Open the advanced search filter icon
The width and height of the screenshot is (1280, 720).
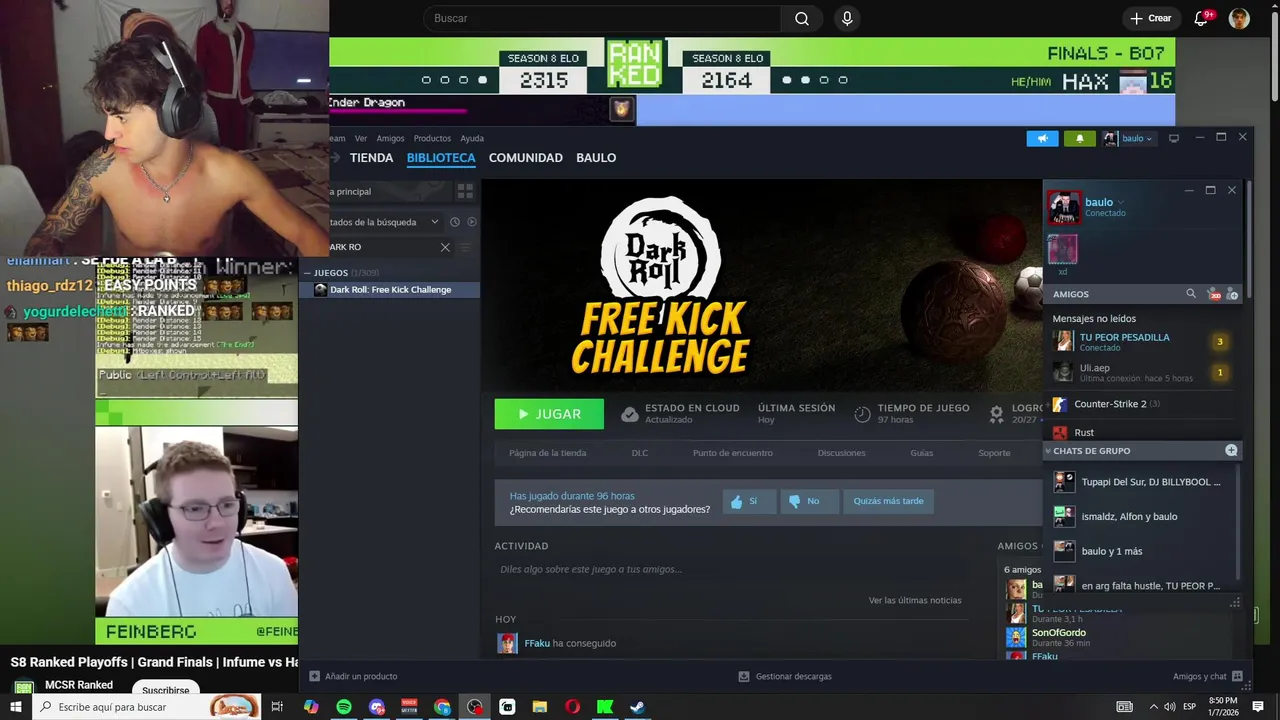pos(465,247)
